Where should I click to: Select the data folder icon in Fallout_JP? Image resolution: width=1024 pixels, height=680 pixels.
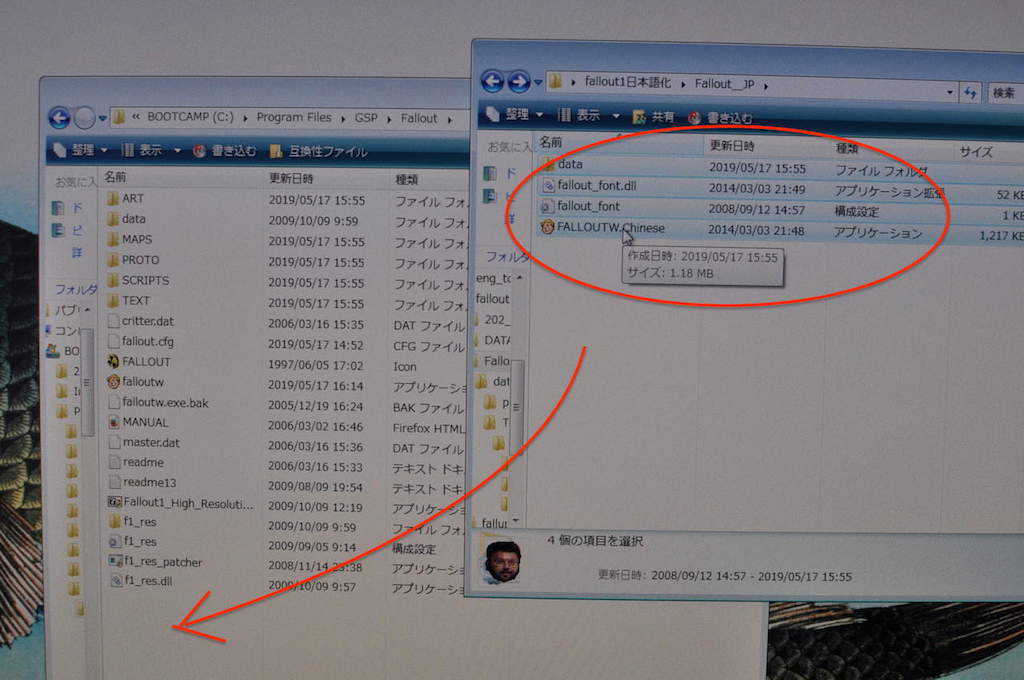pos(549,165)
